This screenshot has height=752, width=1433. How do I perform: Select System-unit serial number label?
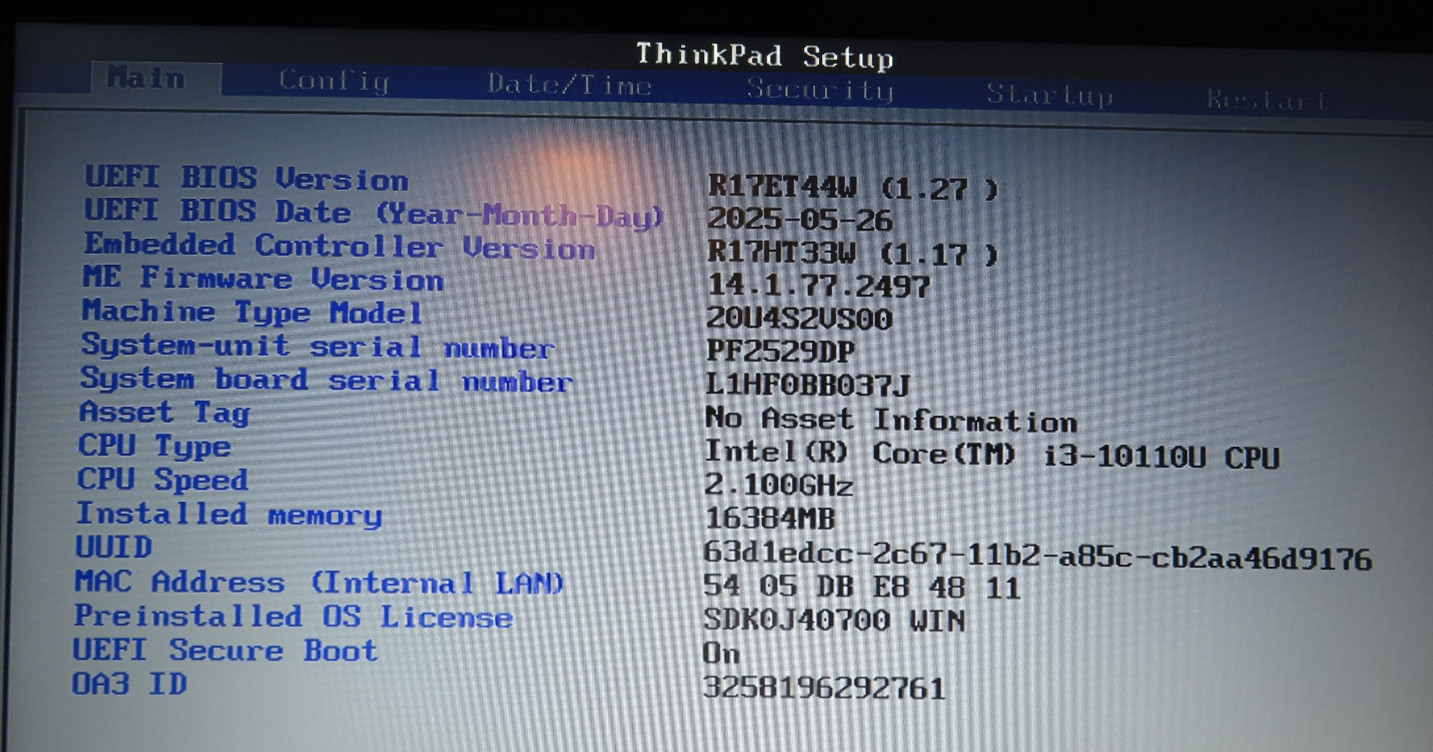tap(317, 346)
